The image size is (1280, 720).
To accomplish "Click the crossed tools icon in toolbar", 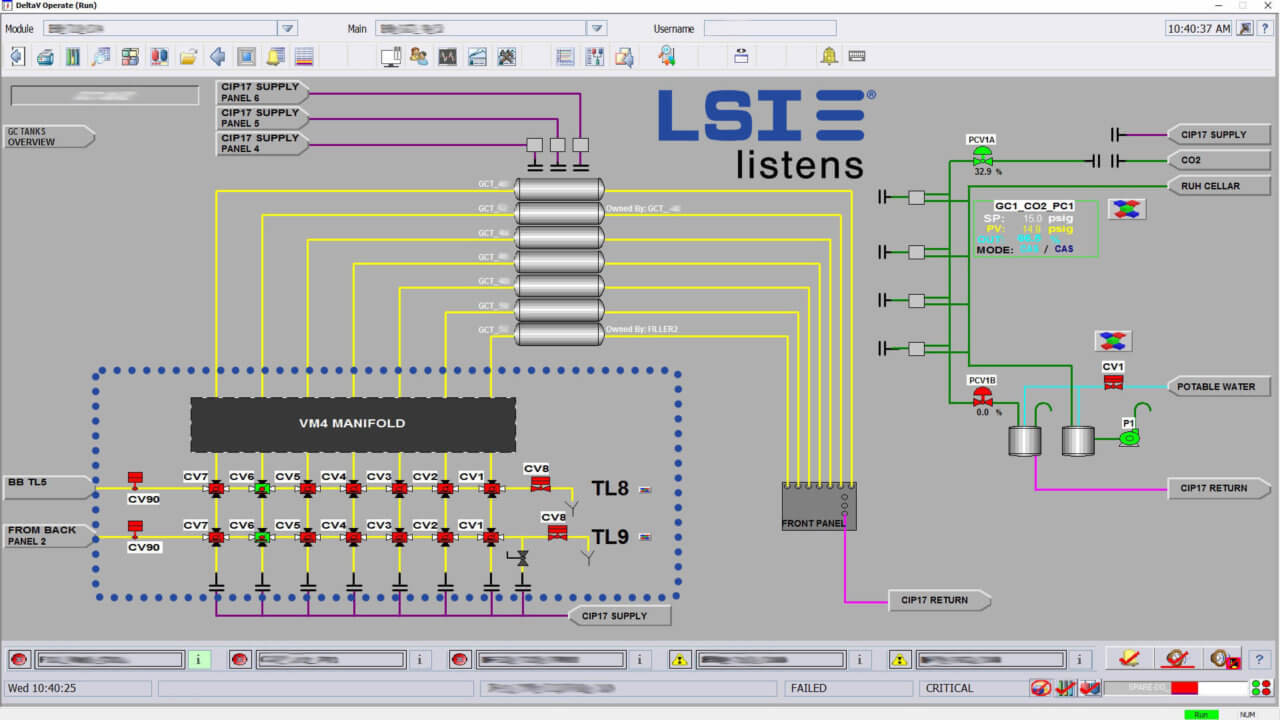I will pos(506,57).
